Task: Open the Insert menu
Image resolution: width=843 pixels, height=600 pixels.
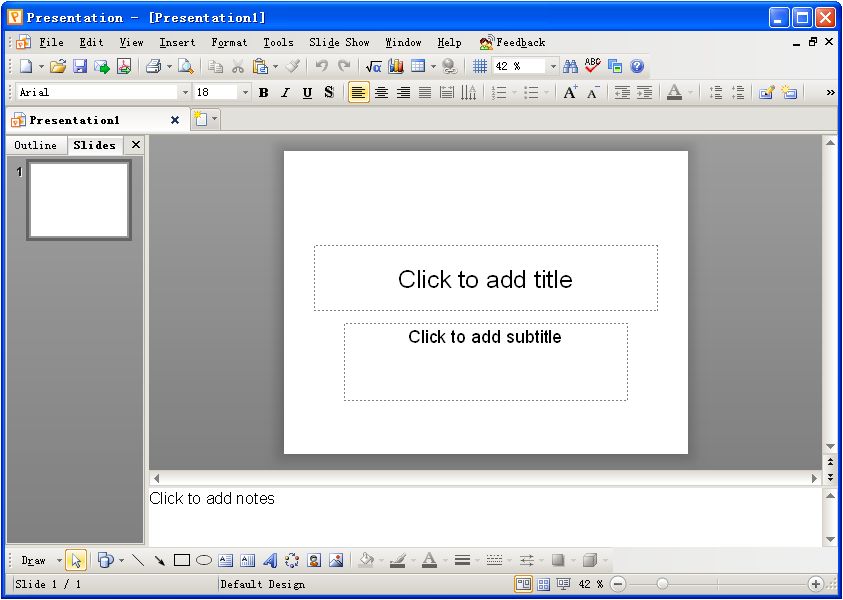Action: pos(177,42)
